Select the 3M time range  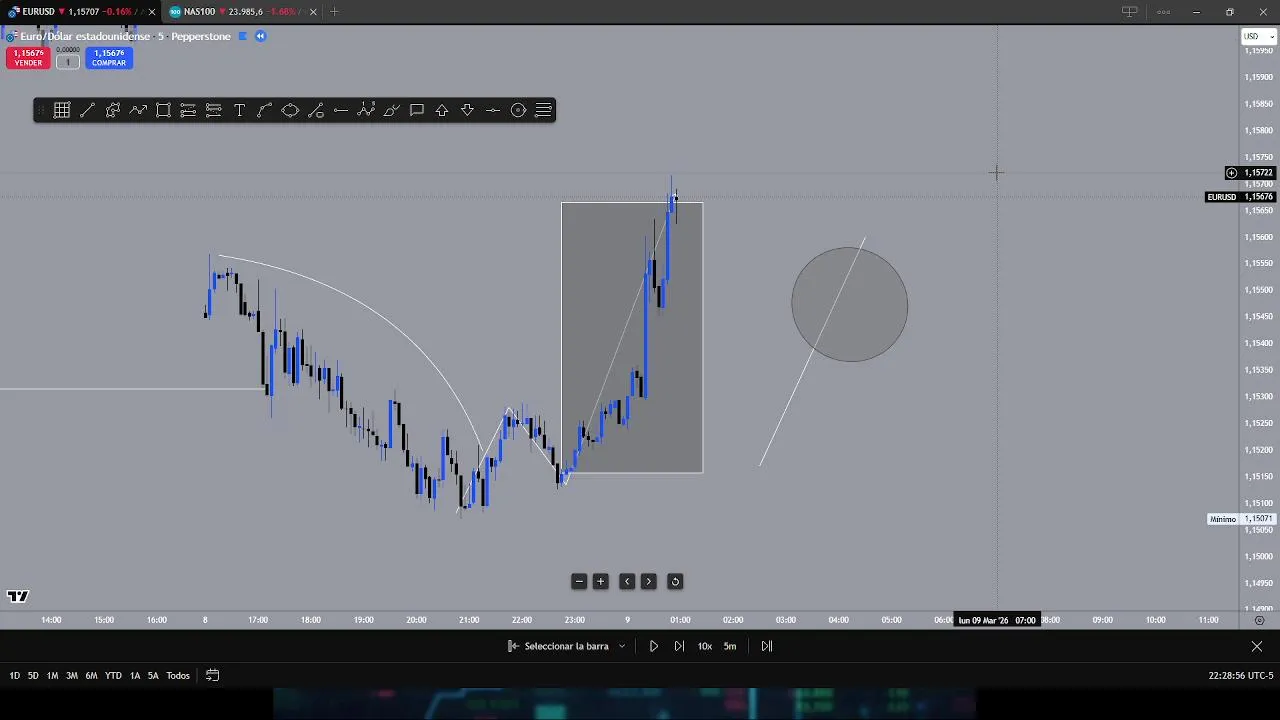(72, 675)
